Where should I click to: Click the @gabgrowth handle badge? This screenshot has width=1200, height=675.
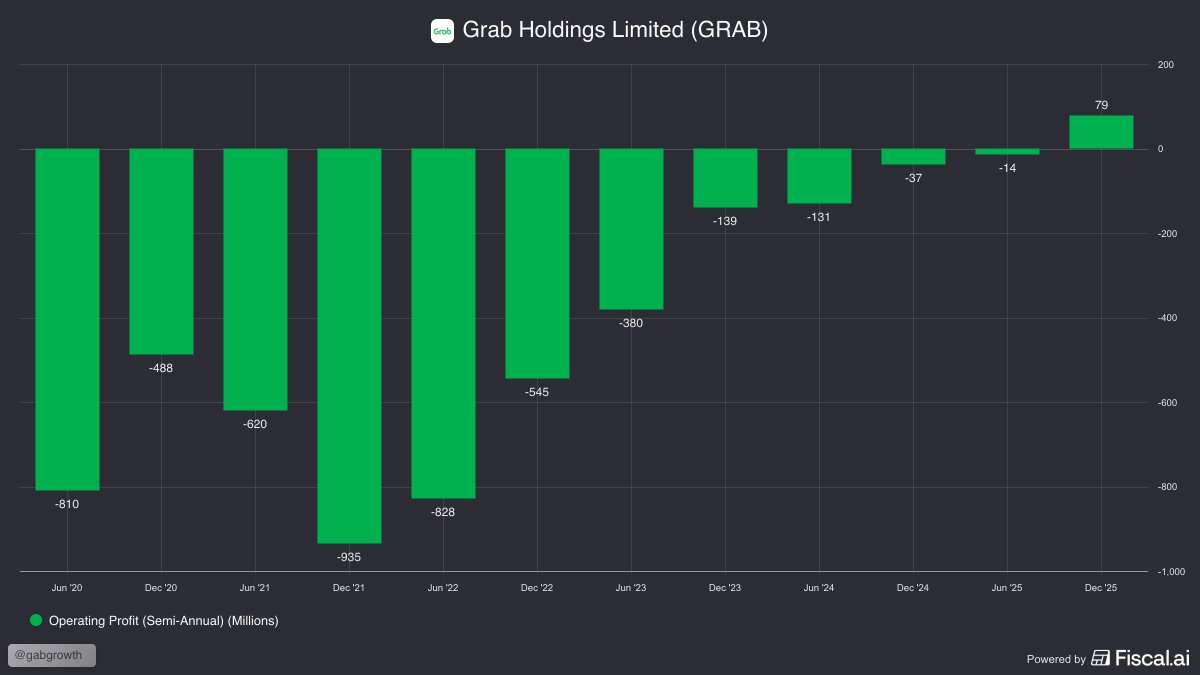[52, 656]
